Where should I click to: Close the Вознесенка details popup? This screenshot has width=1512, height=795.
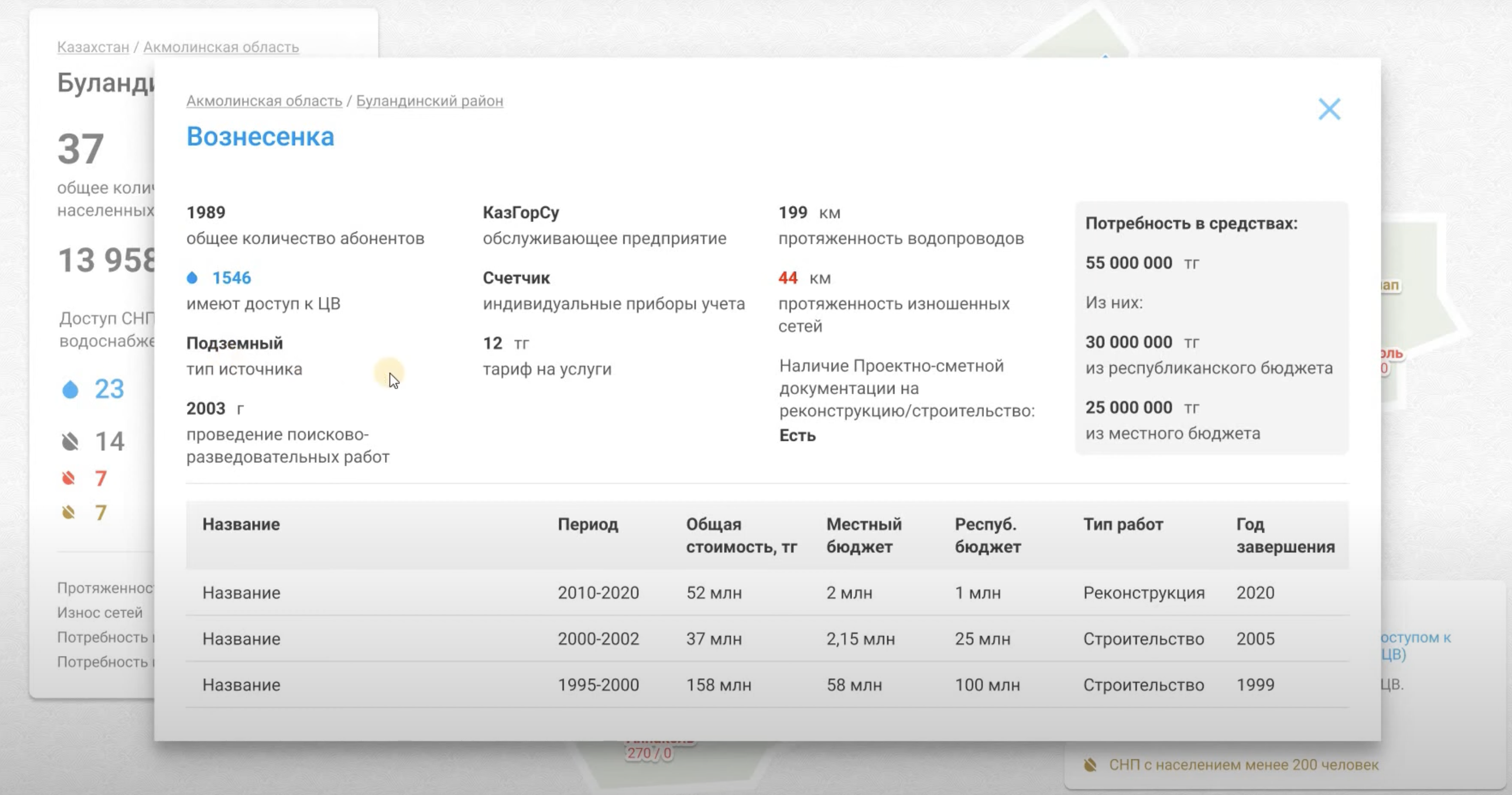1329,109
